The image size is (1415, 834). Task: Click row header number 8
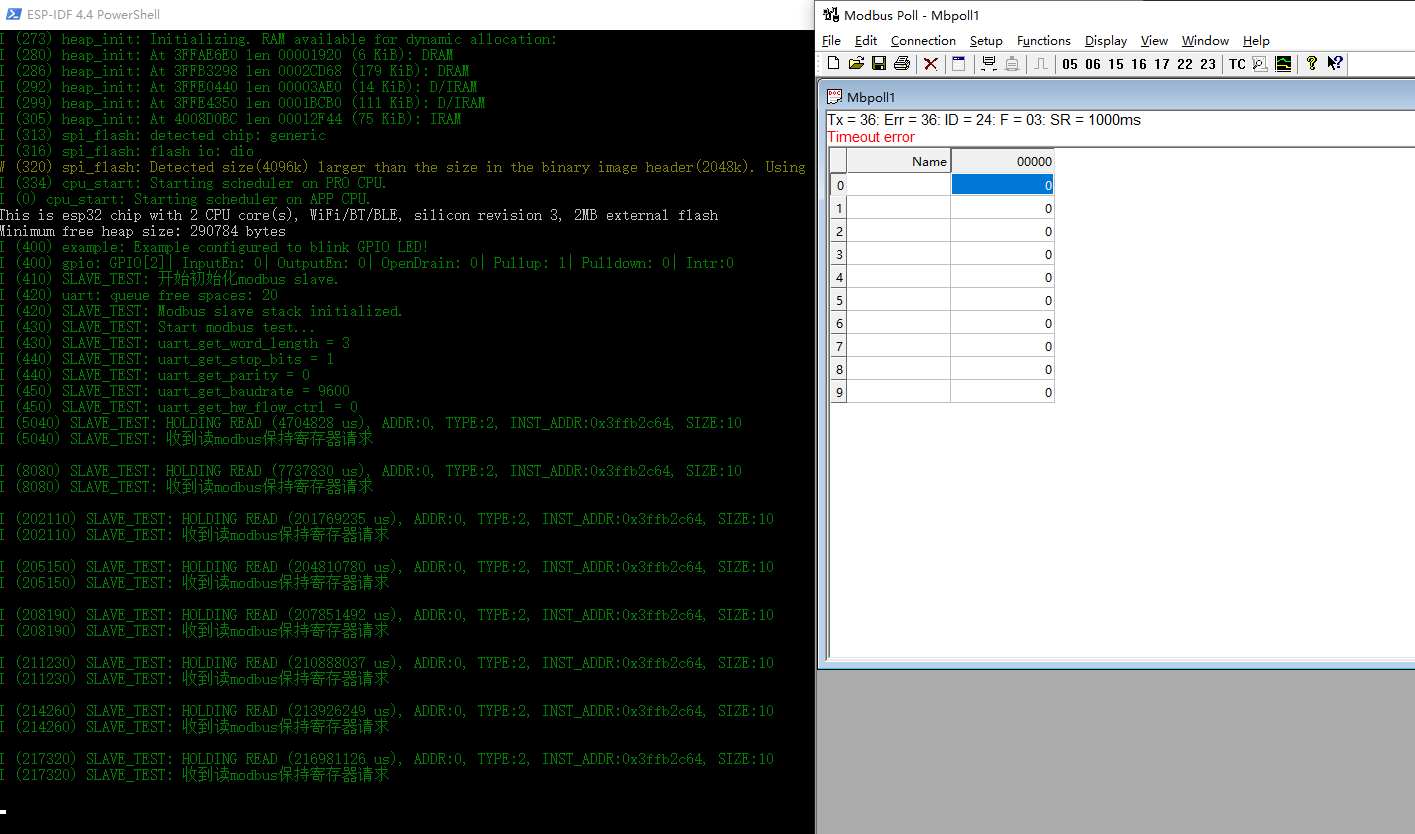point(838,369)
